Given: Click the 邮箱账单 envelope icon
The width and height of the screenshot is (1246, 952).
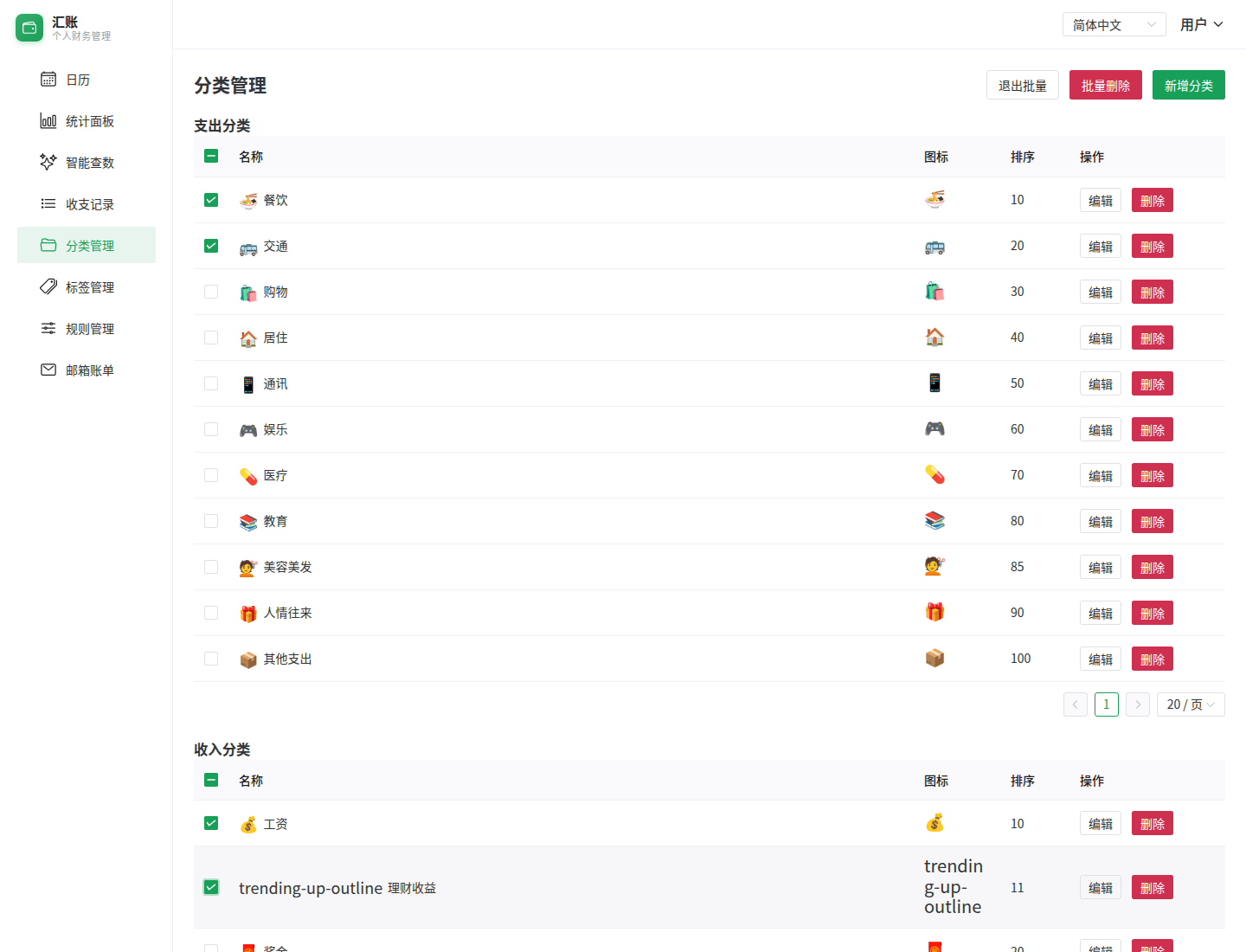Looking at the screenshot, I should tap(48, 370).
